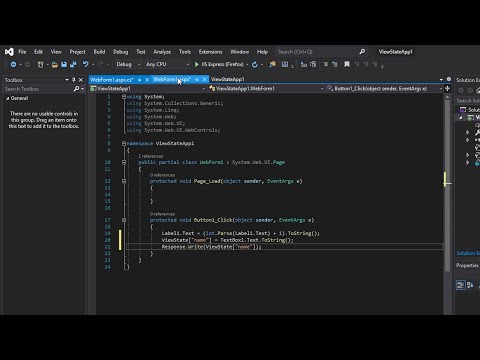Open the Window menu
480x360 pixels.
click(x=239, y=52)
